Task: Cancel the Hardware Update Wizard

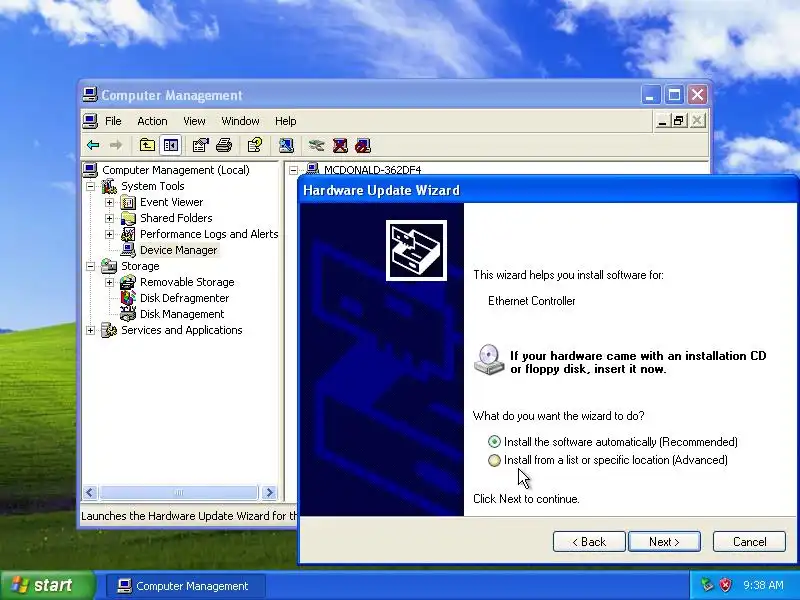Action: coord(749,542)
